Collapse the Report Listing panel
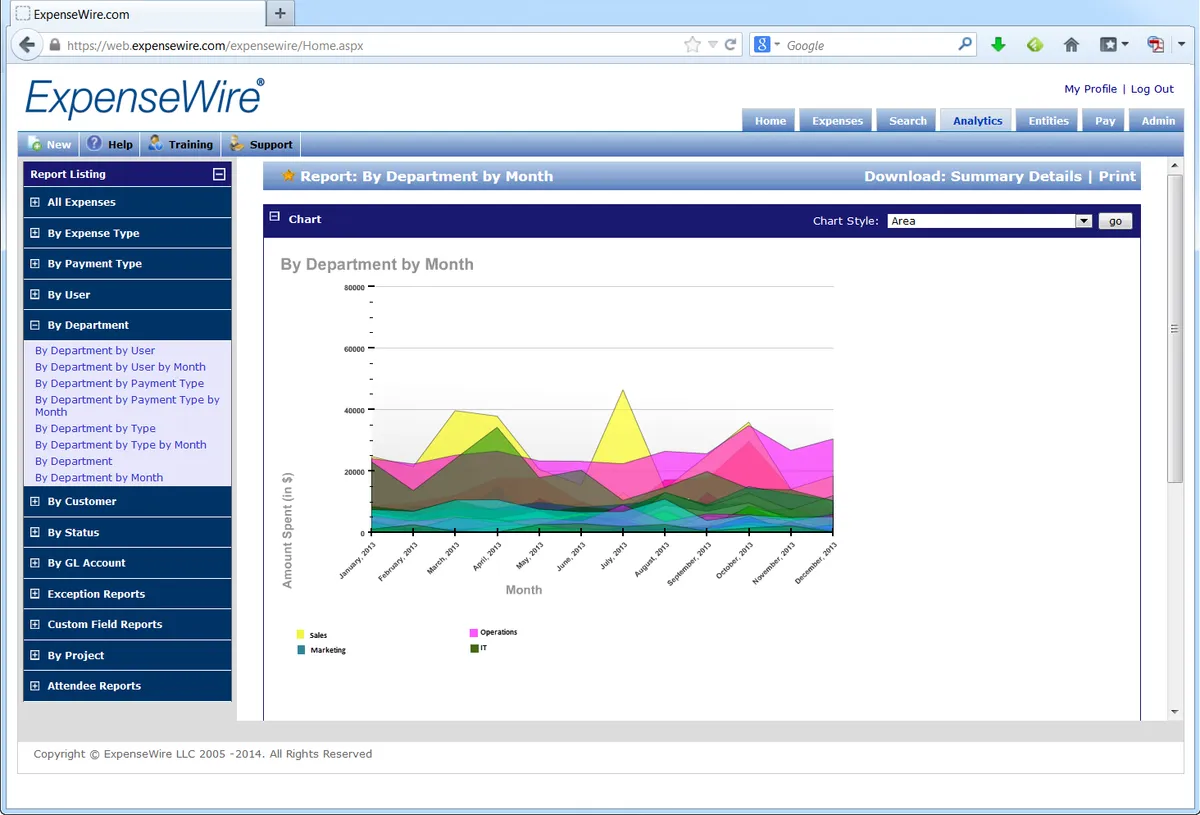Image resolution: width=1200 pixels, height=815 pixels. point(219,174)
